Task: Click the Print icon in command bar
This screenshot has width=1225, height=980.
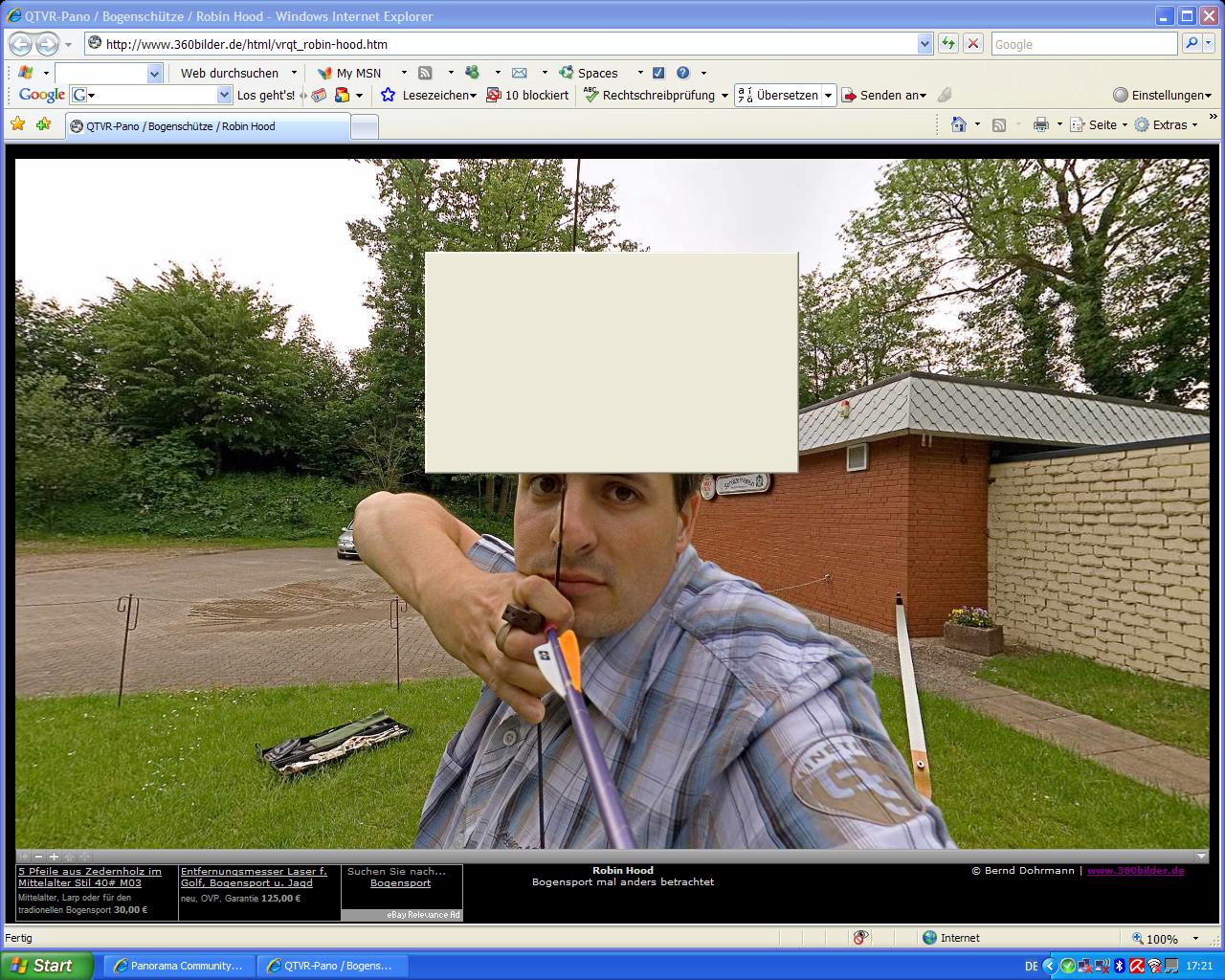Action: tap(1041, 124)
